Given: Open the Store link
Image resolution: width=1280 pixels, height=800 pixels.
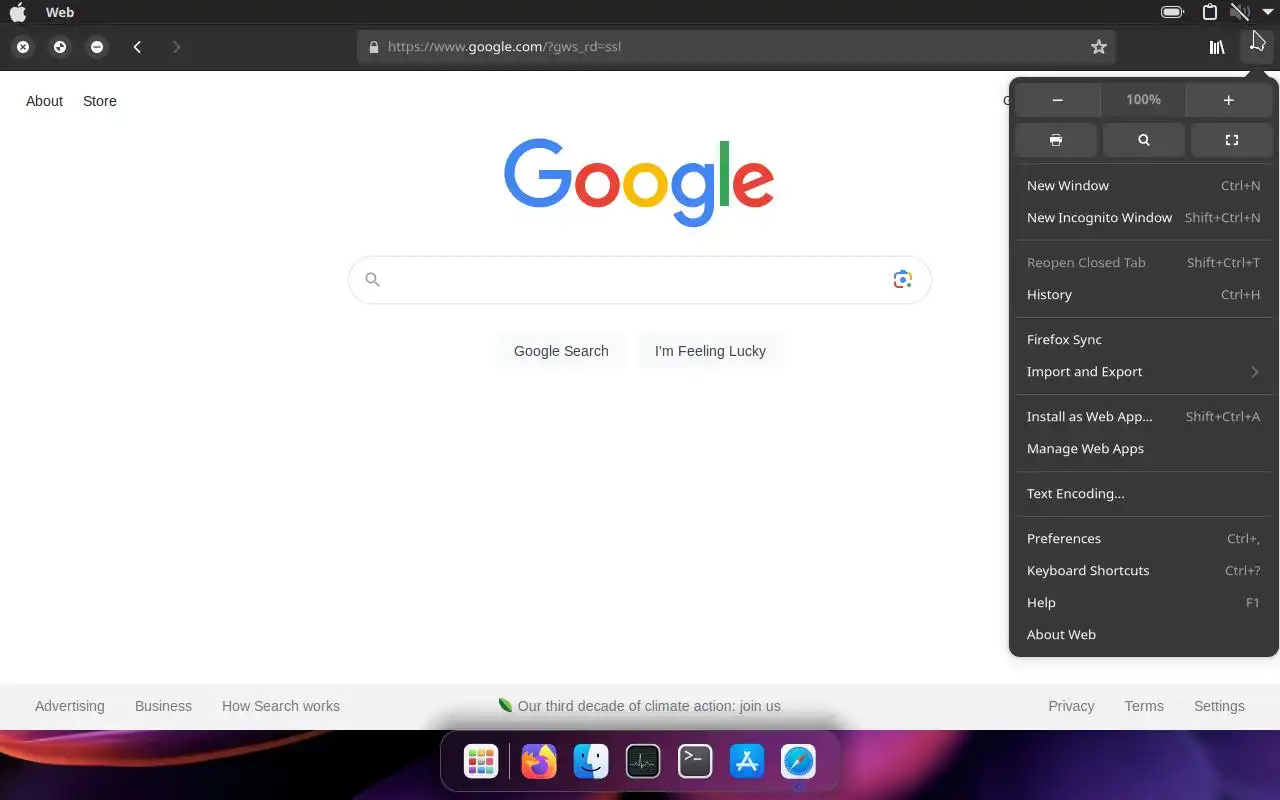Looking at the screenshot, I should [x=100, y=101].
